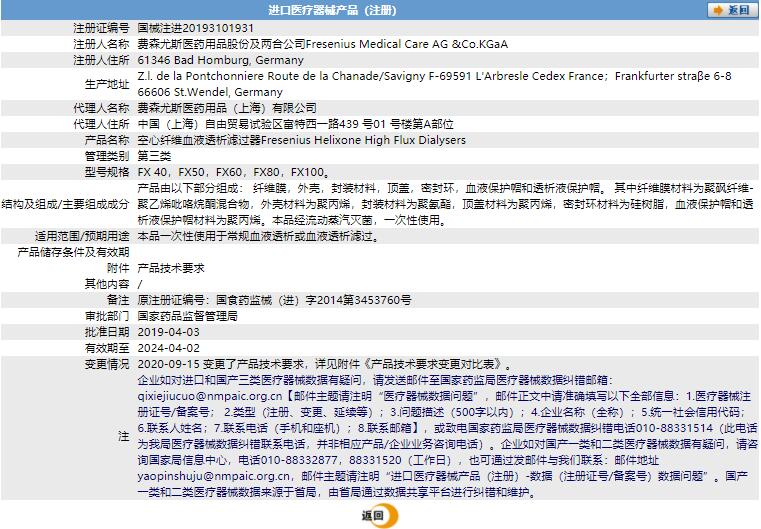Click the bottom 返回 button with orange ring
761x529 pixels.
point(380,516)
